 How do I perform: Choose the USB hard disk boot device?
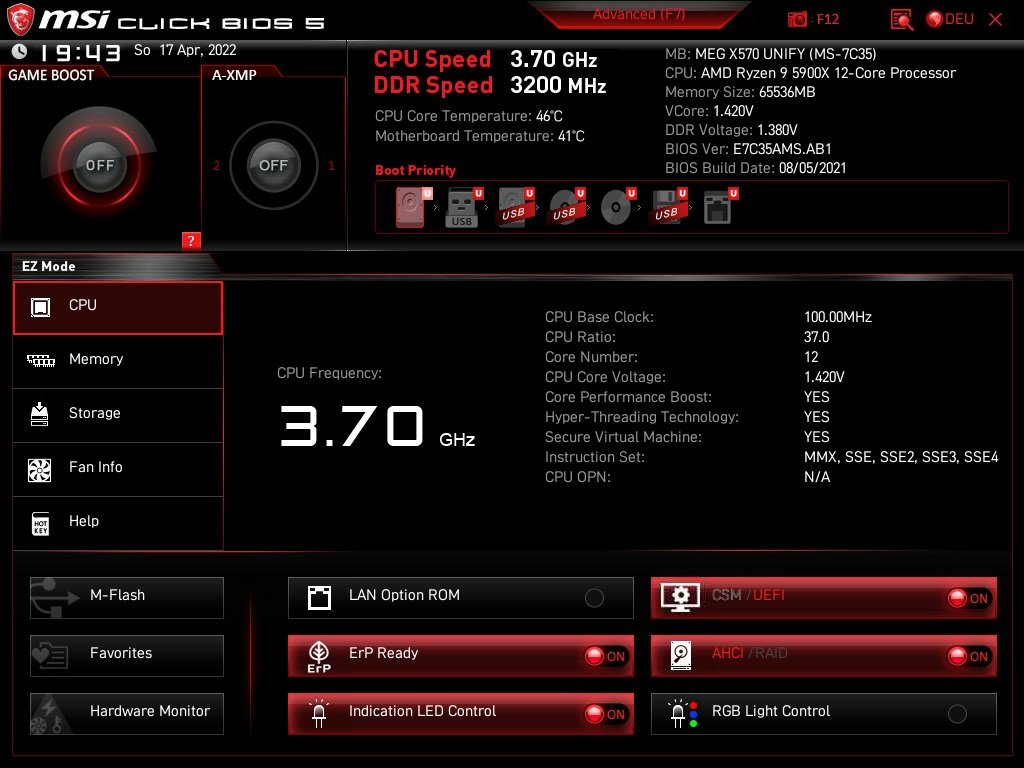(x=516, y=207)
